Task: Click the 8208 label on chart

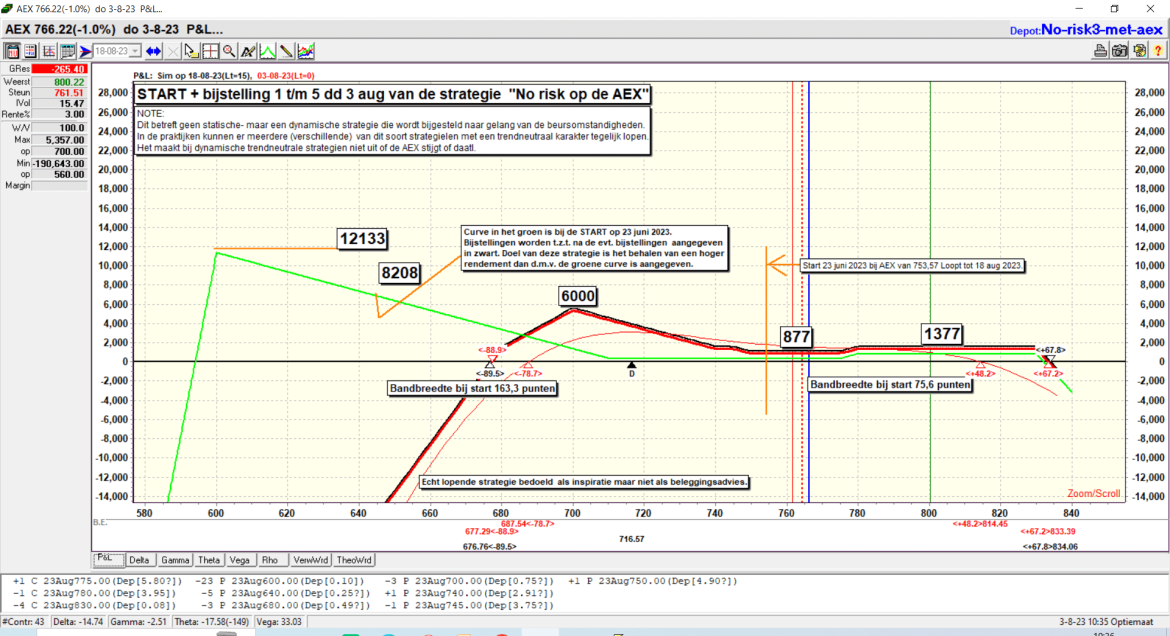Action: [x=399, y=273]
